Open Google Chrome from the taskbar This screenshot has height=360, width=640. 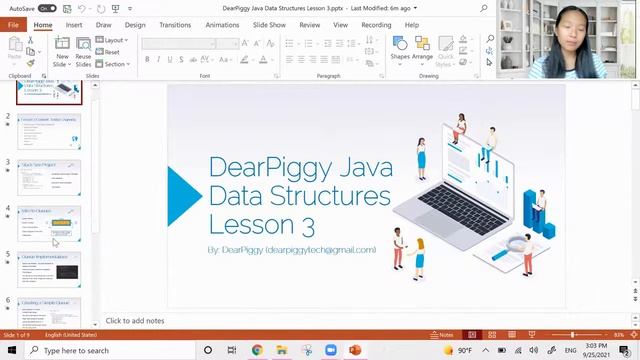pyautogui.click(x=257, y=350)
